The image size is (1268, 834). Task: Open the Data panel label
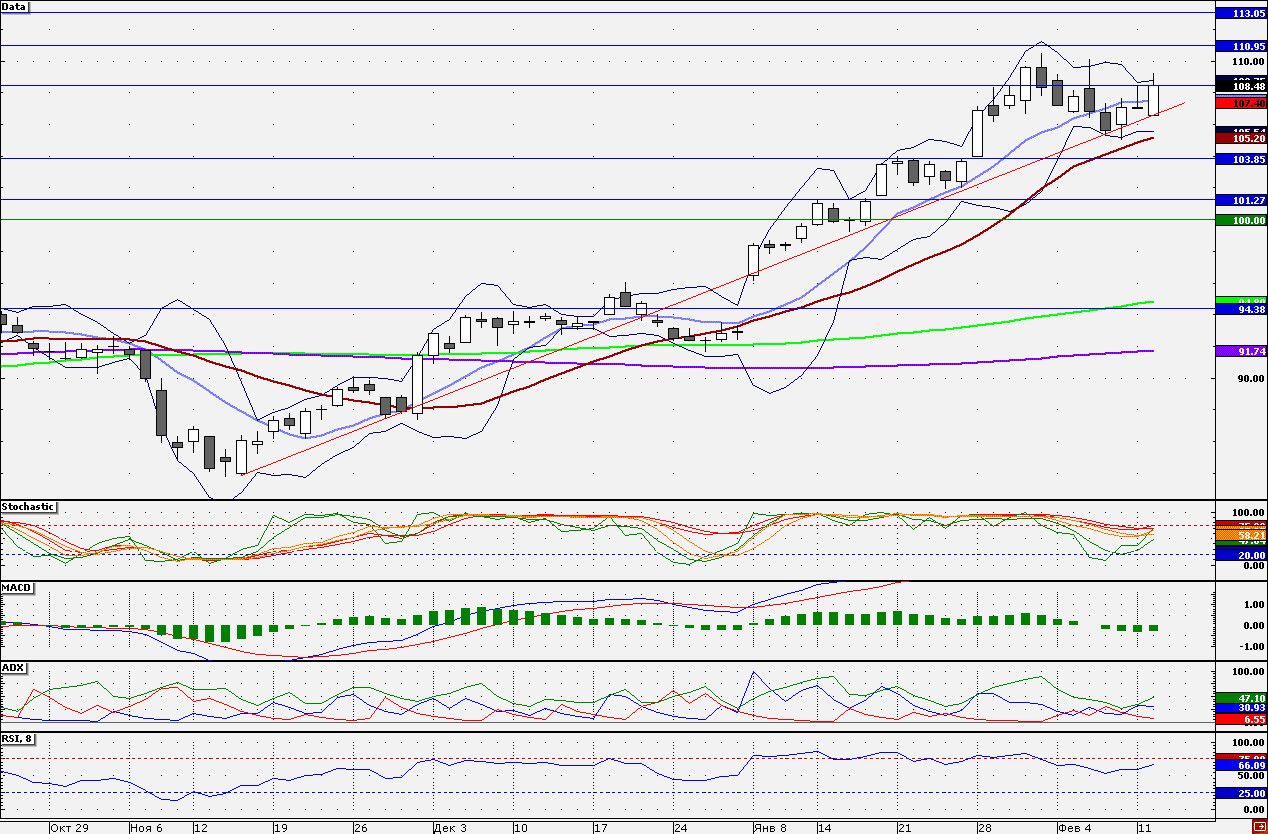click(x=15, y=7)
